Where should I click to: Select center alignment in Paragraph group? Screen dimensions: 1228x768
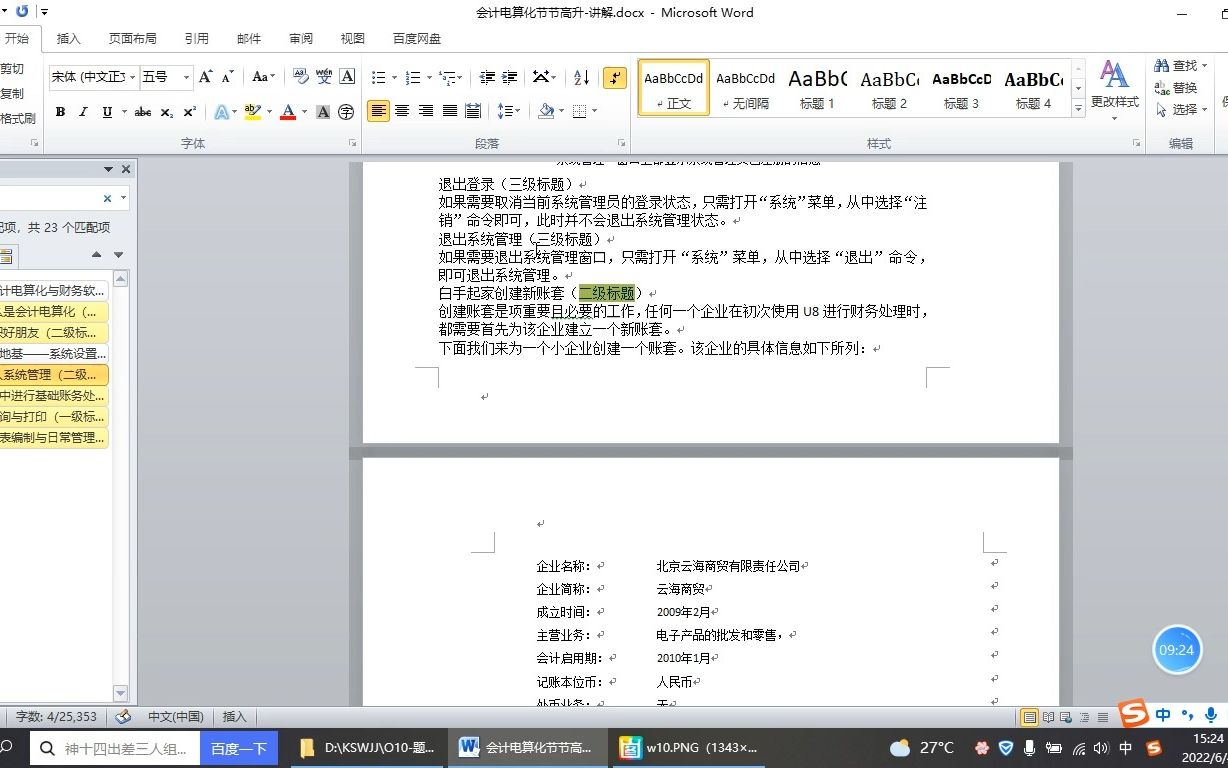(401, 110)
